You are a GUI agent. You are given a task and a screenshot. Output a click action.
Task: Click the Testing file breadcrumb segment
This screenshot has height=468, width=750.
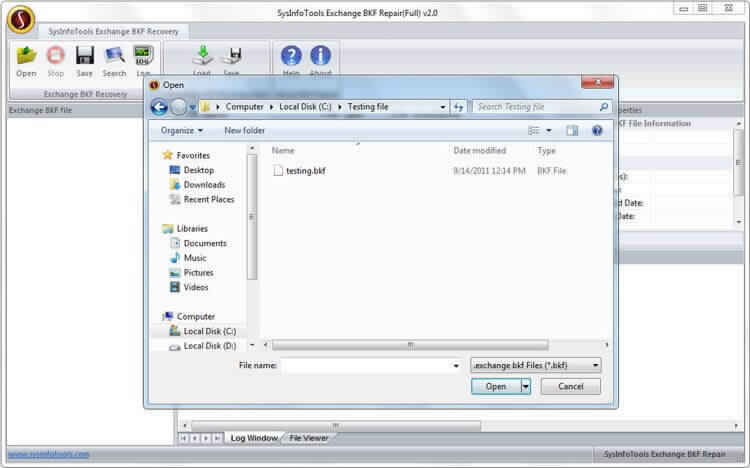pyautogui.click(x=368, y=107)
